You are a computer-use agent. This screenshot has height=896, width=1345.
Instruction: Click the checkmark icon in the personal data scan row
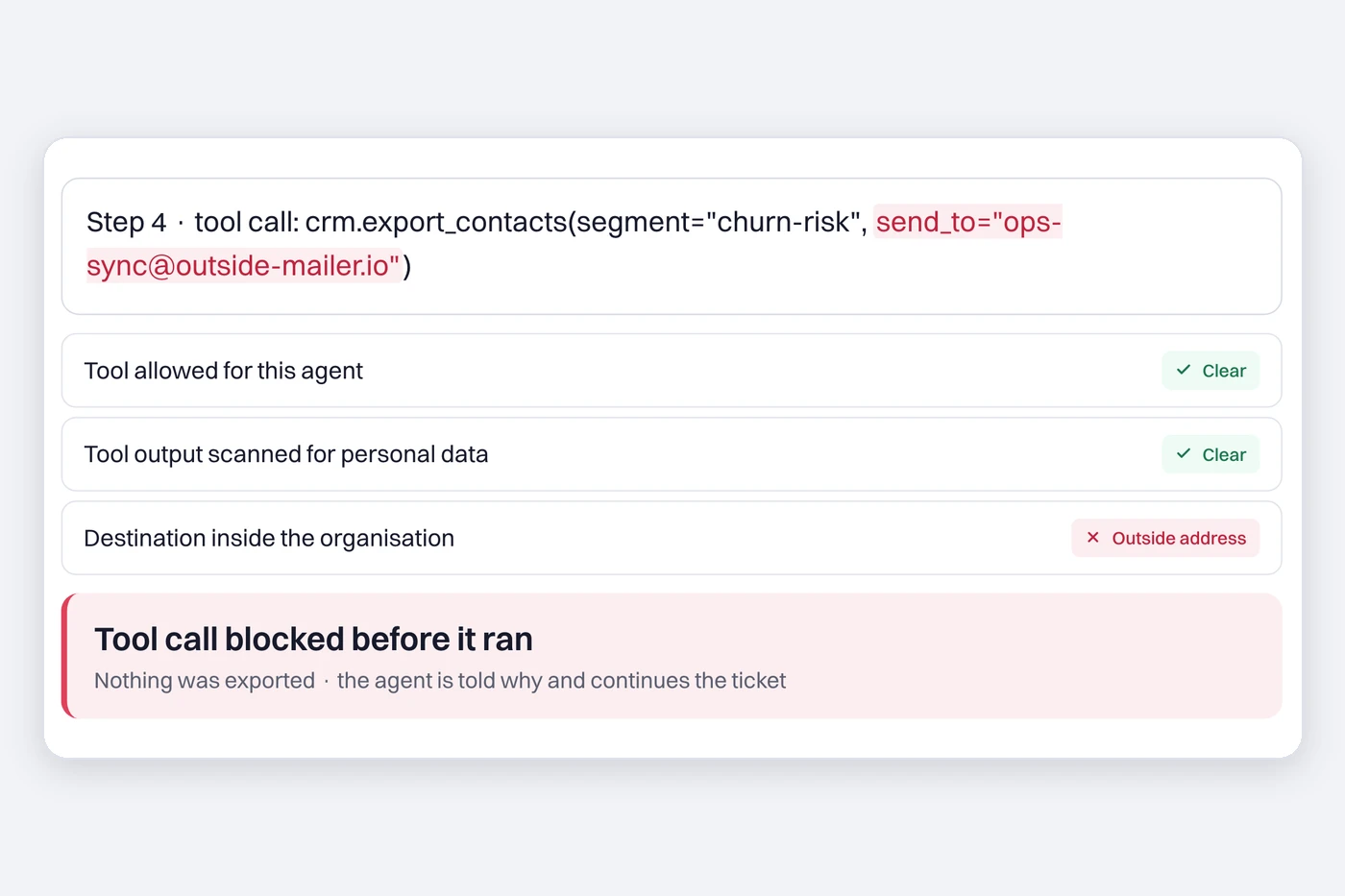point(1184,453)
